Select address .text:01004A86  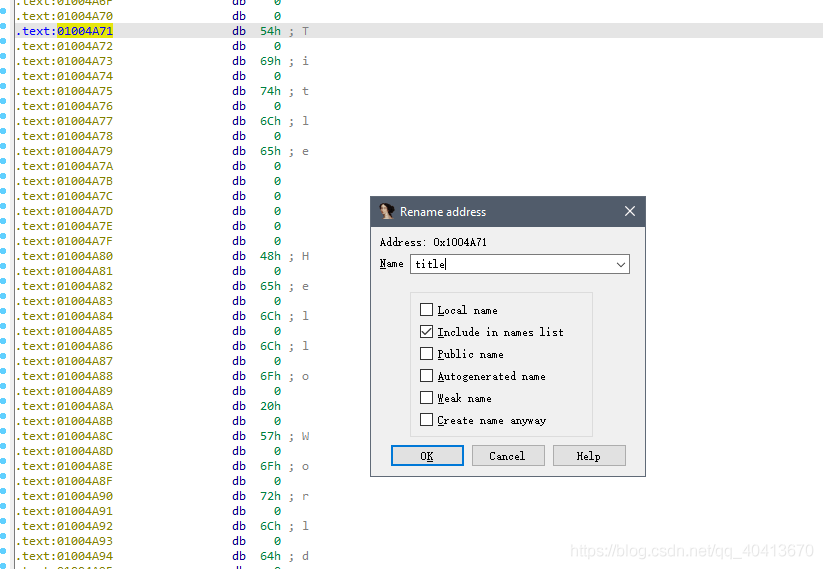point(65,346)
